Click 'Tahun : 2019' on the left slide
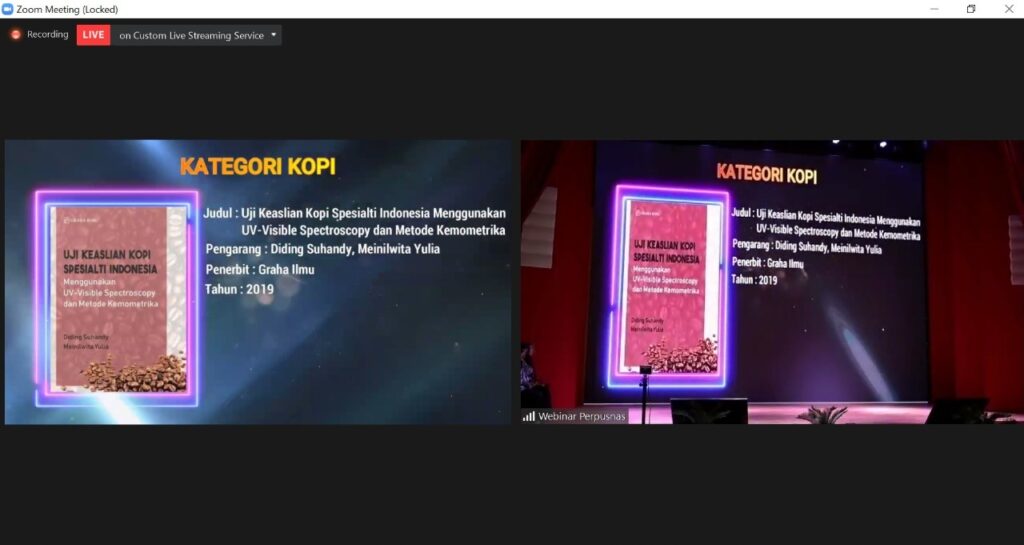 pos(239,289)
